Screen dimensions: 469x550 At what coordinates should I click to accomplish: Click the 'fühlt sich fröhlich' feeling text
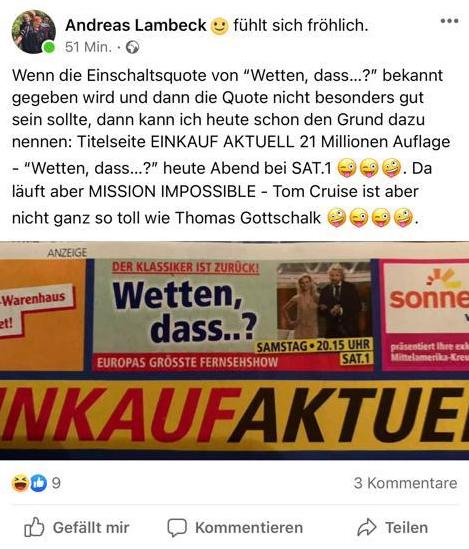point(301,25)
